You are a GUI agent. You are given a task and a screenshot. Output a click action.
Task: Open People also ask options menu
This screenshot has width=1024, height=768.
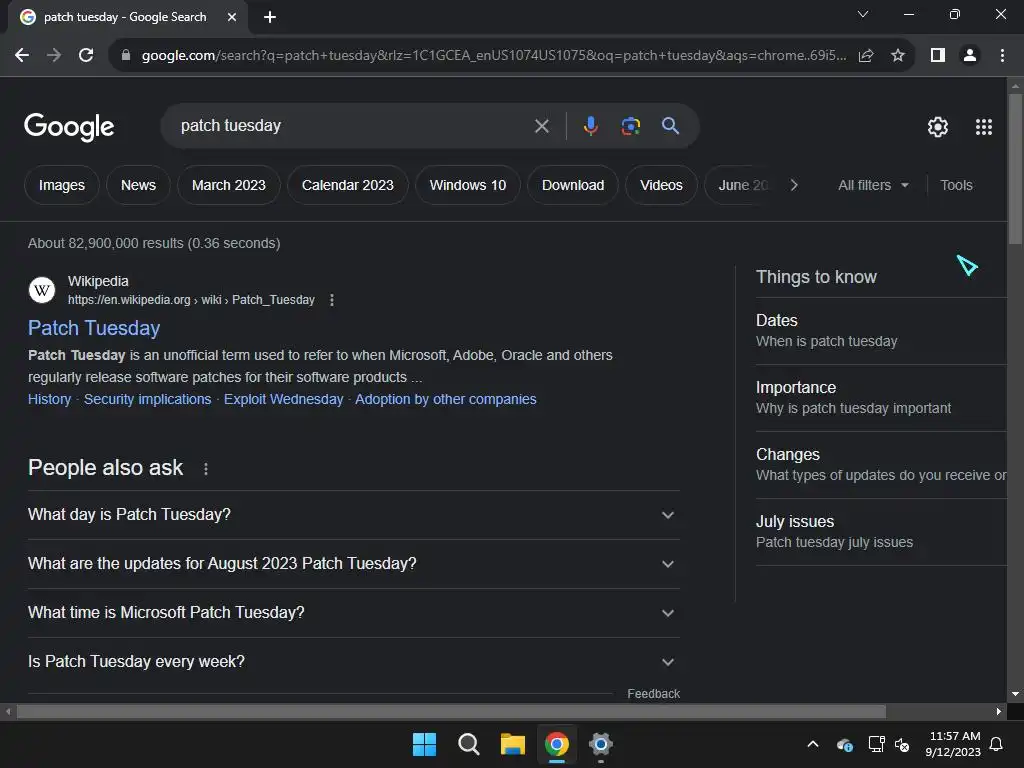pos(206,469)
